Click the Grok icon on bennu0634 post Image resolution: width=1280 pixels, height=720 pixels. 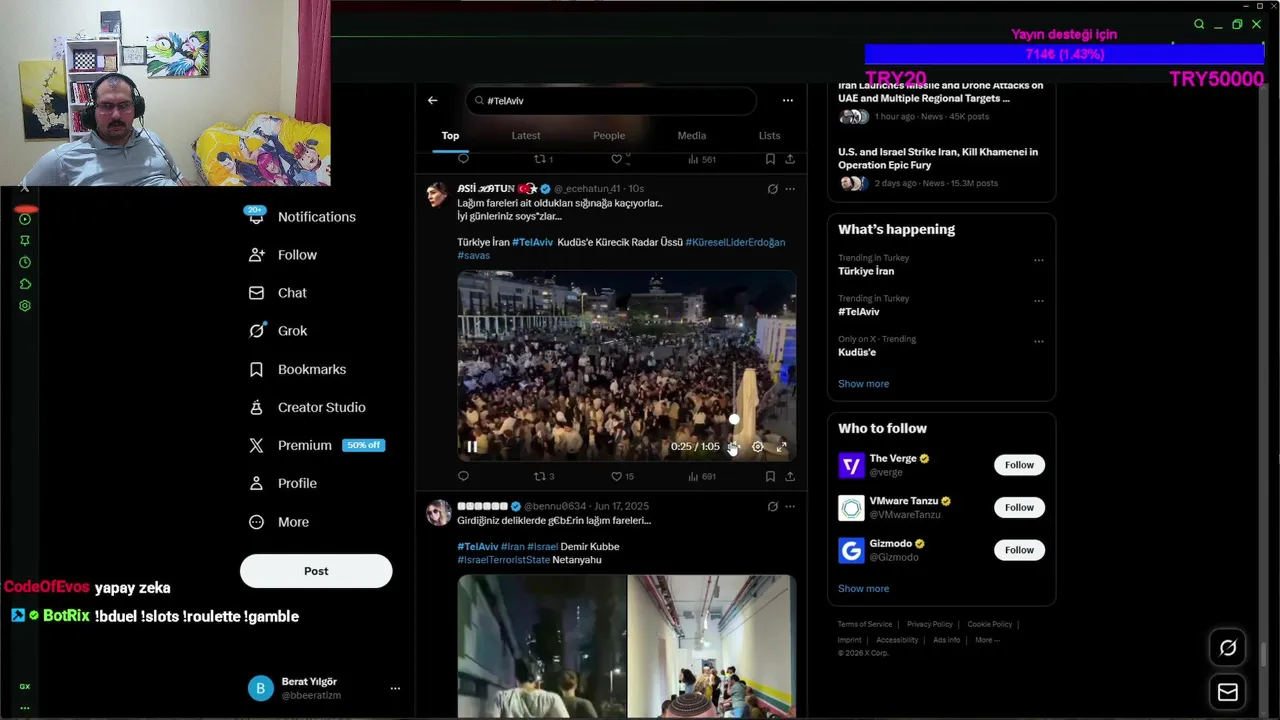point(772,506)
